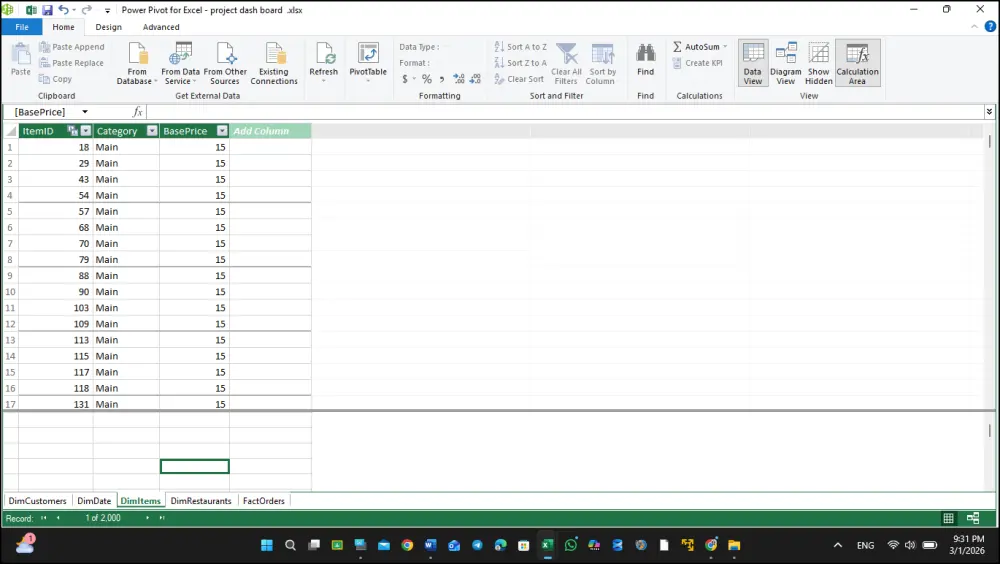Viewport: 1000px width, 564px height.
Task: Expand the AutoSum dropdown arrow
Action: click(x=725, y=47)
